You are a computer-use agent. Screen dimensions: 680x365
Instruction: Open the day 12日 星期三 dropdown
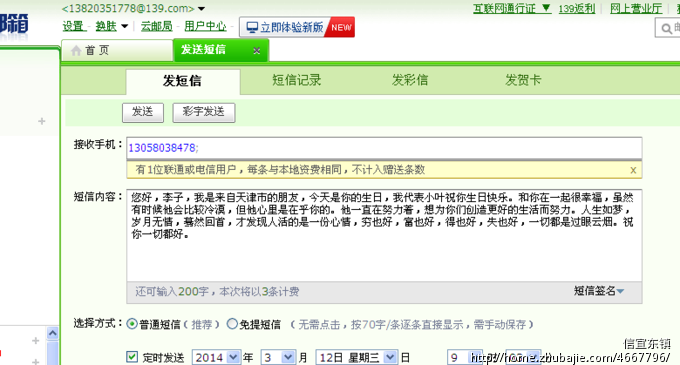coord(356,357)
